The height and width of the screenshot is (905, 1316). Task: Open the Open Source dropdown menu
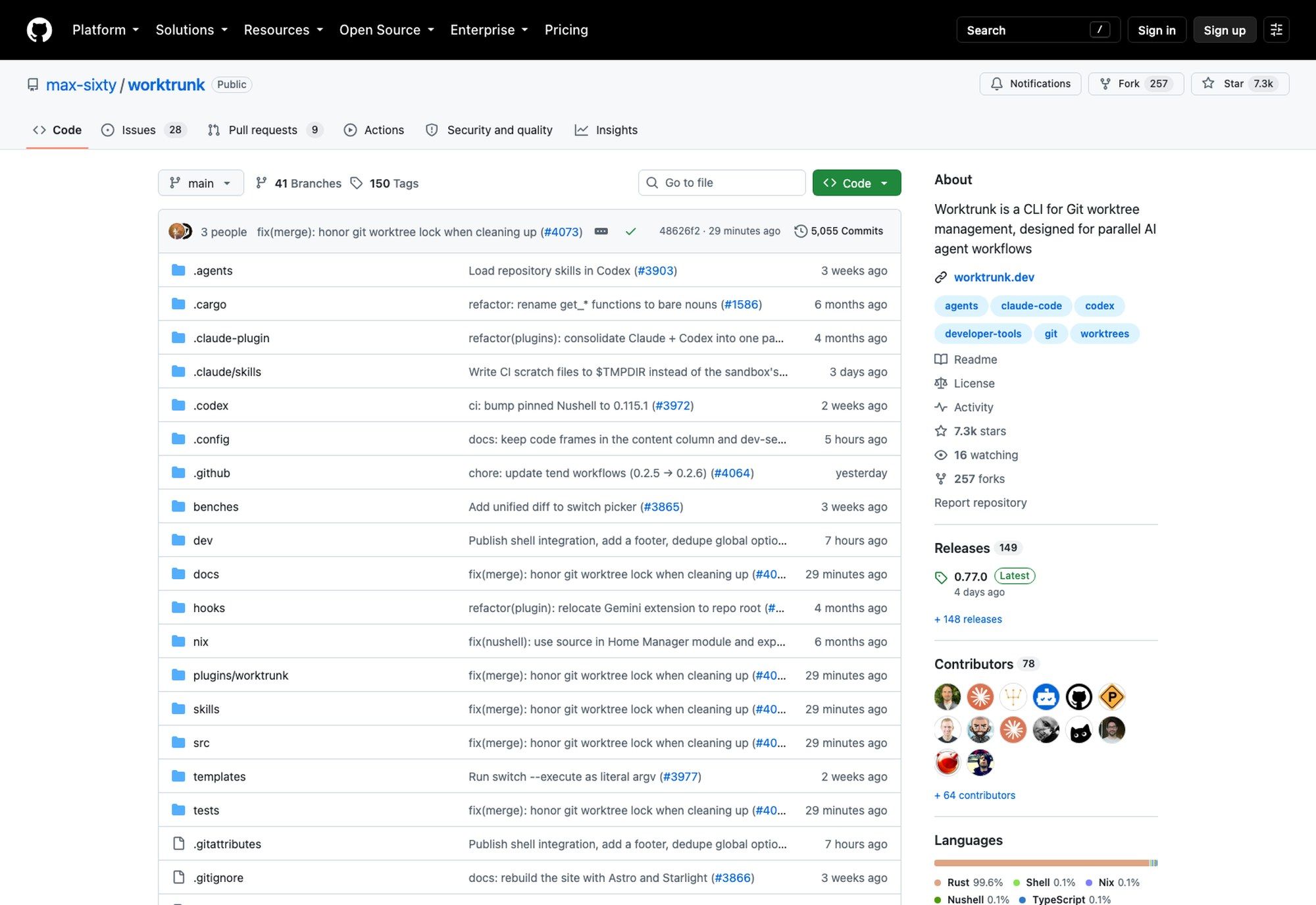[386, 30]
